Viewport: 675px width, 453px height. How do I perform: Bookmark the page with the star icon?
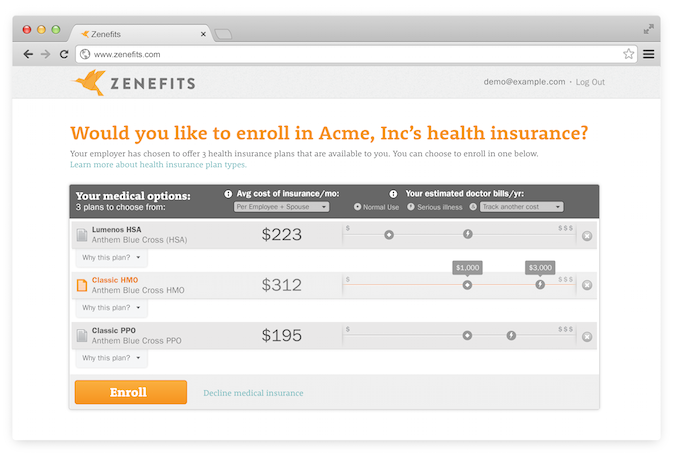tap(628, 54)
